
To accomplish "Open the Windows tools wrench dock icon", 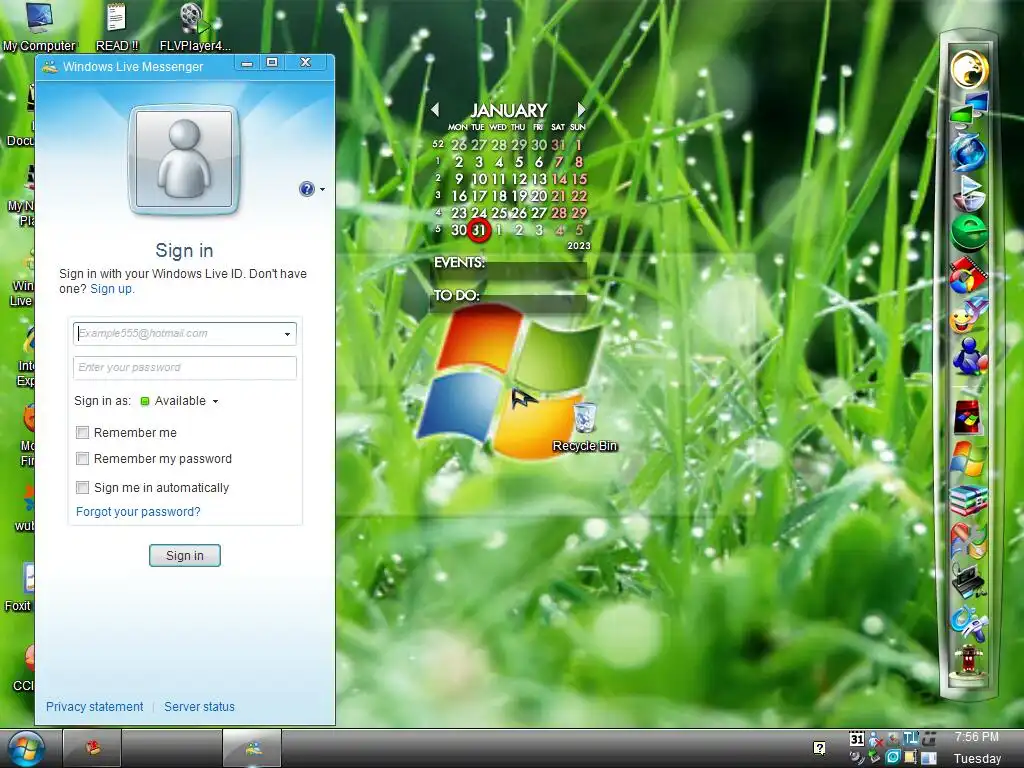I will 969,541.
